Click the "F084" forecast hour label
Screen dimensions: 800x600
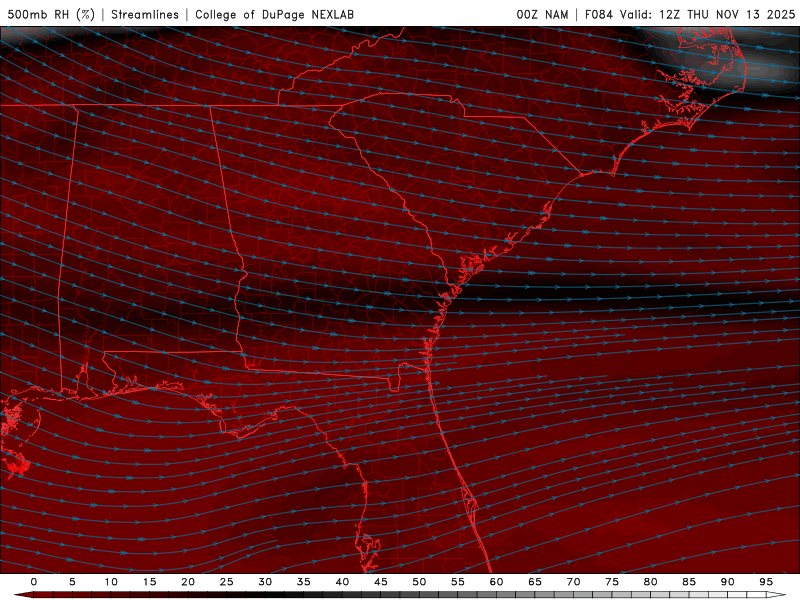pyautogui.click(x=598, y=14)
